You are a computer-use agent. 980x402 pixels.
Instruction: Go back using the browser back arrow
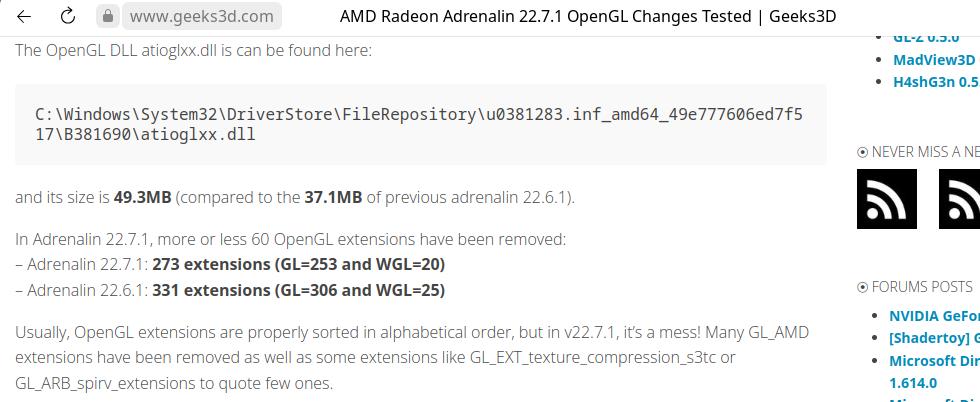[x=24, y=16]
